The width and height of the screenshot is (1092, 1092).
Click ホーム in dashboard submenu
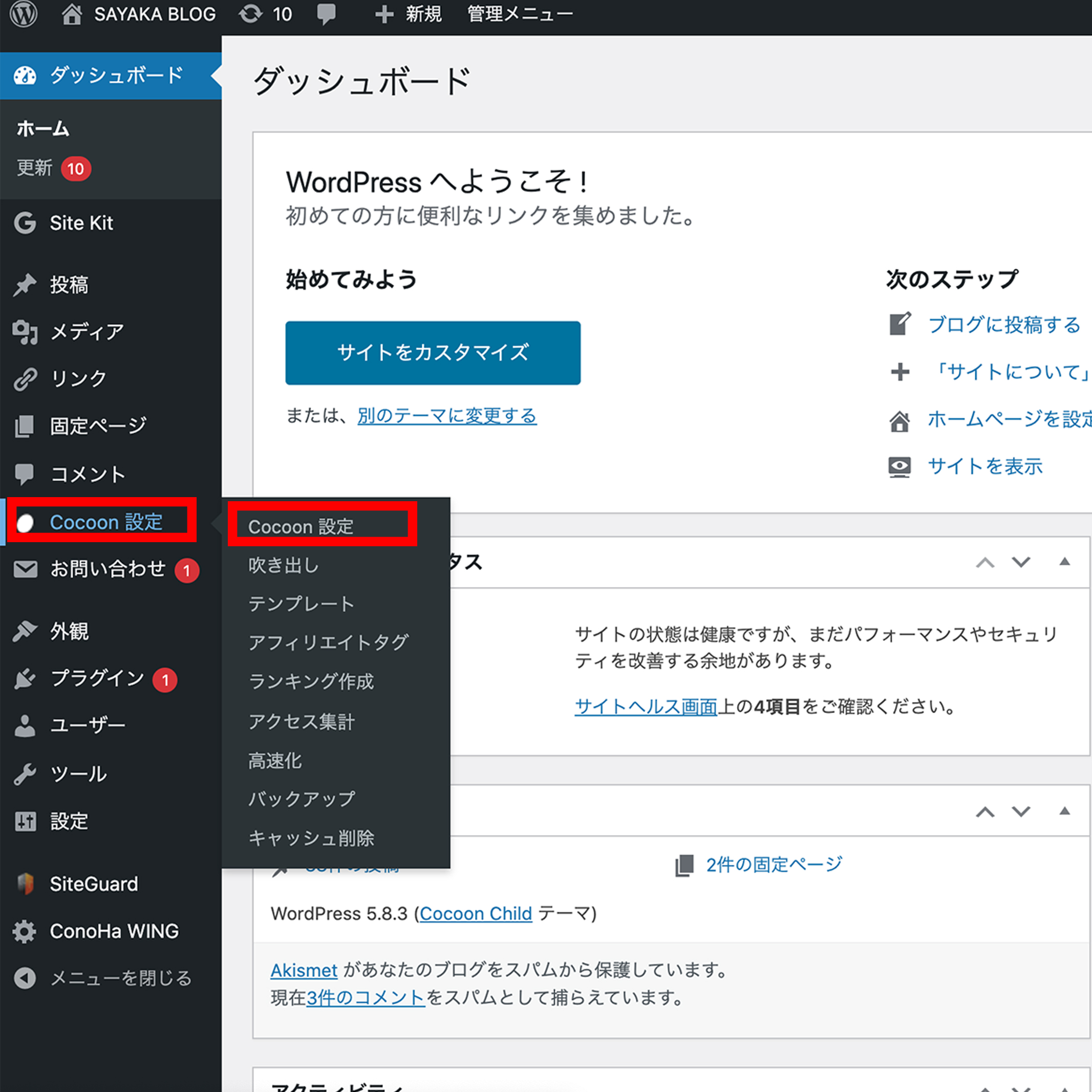43,129
